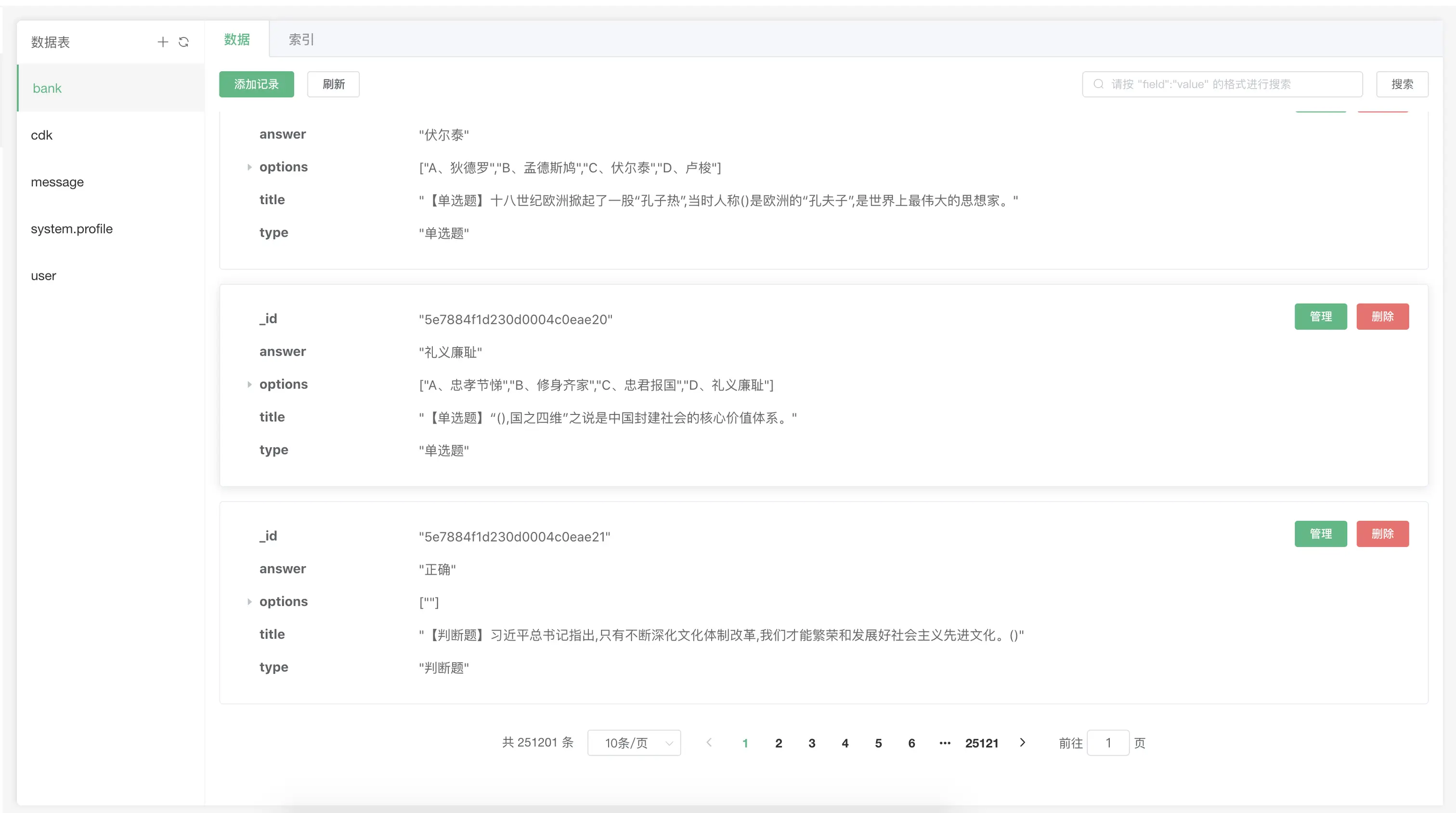The width and height of the screenshot is (1456, 813).
Task: Add a new table with the plus icon
Action: (x=163, y=42)
